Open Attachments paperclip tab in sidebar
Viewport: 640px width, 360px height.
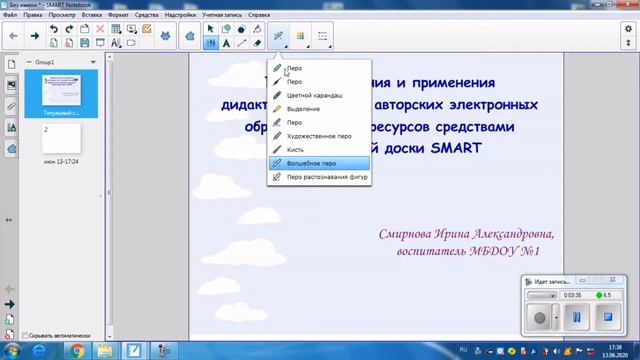tap(11, 107)
